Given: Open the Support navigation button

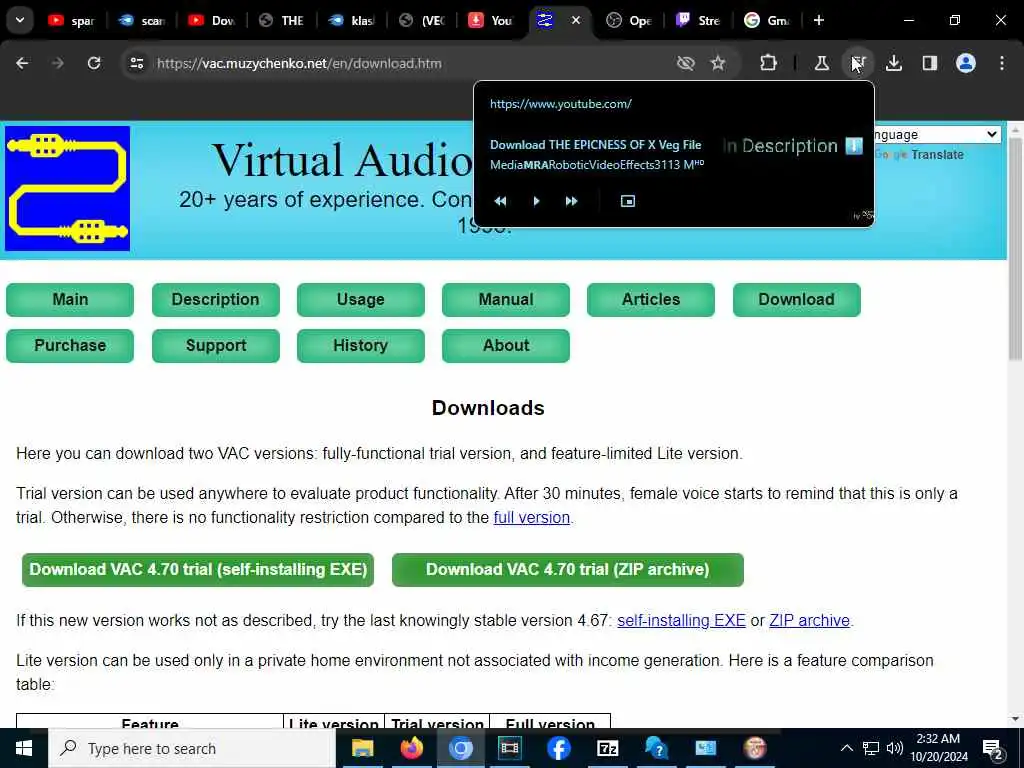Looking at the screenshot, I should click(x=216, y=345).
